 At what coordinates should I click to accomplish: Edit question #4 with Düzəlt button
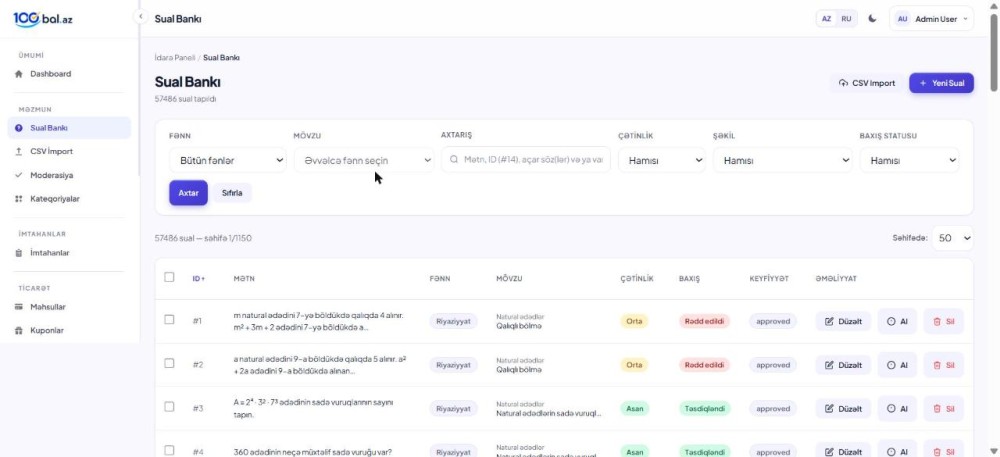(843, 452)
